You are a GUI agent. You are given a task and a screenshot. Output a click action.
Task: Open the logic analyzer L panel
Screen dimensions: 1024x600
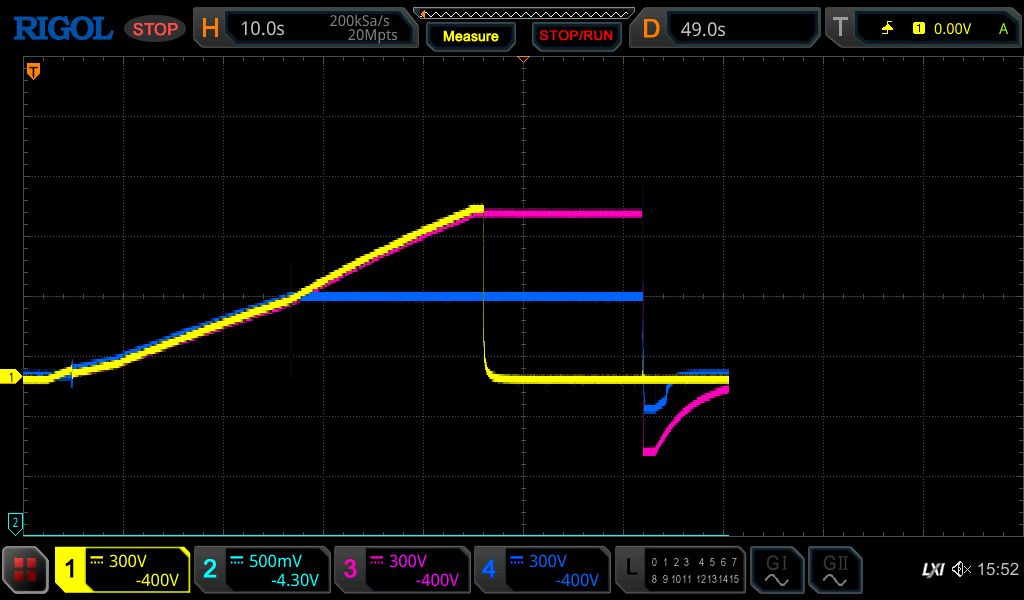[x=680, y=570]
